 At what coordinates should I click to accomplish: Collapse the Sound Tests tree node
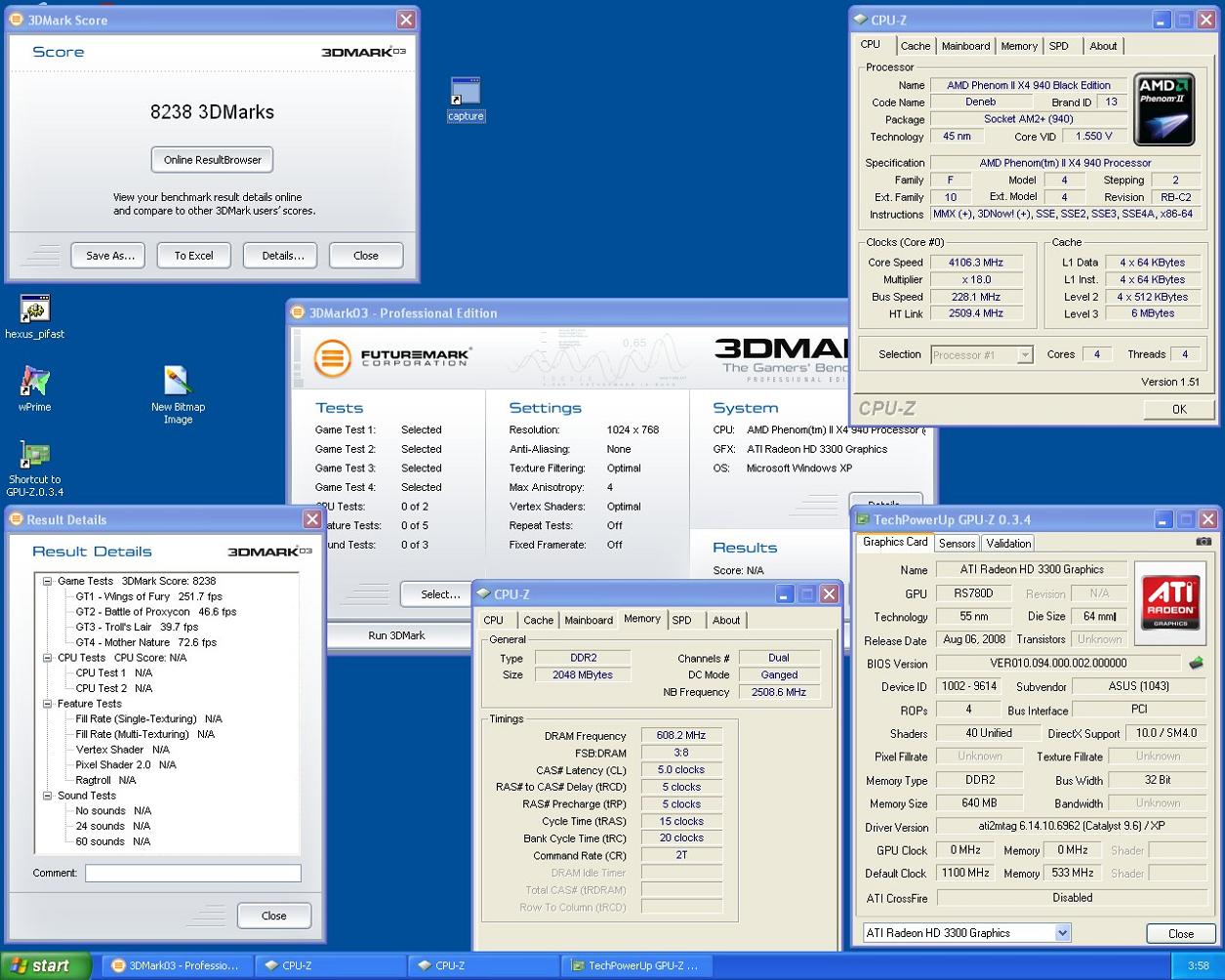[47, 796]
